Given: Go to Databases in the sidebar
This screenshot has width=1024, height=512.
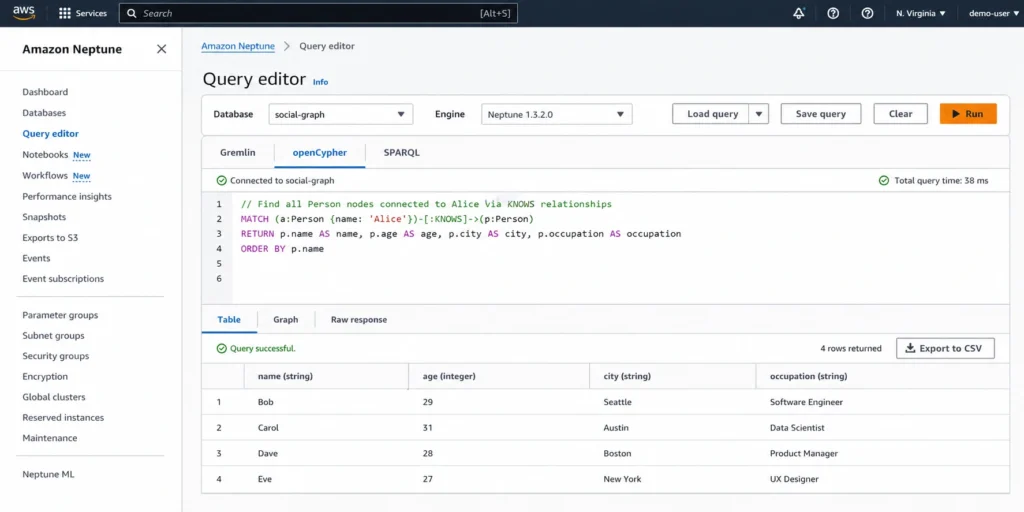Looking at the screenshot, I should tap(44, 113).
